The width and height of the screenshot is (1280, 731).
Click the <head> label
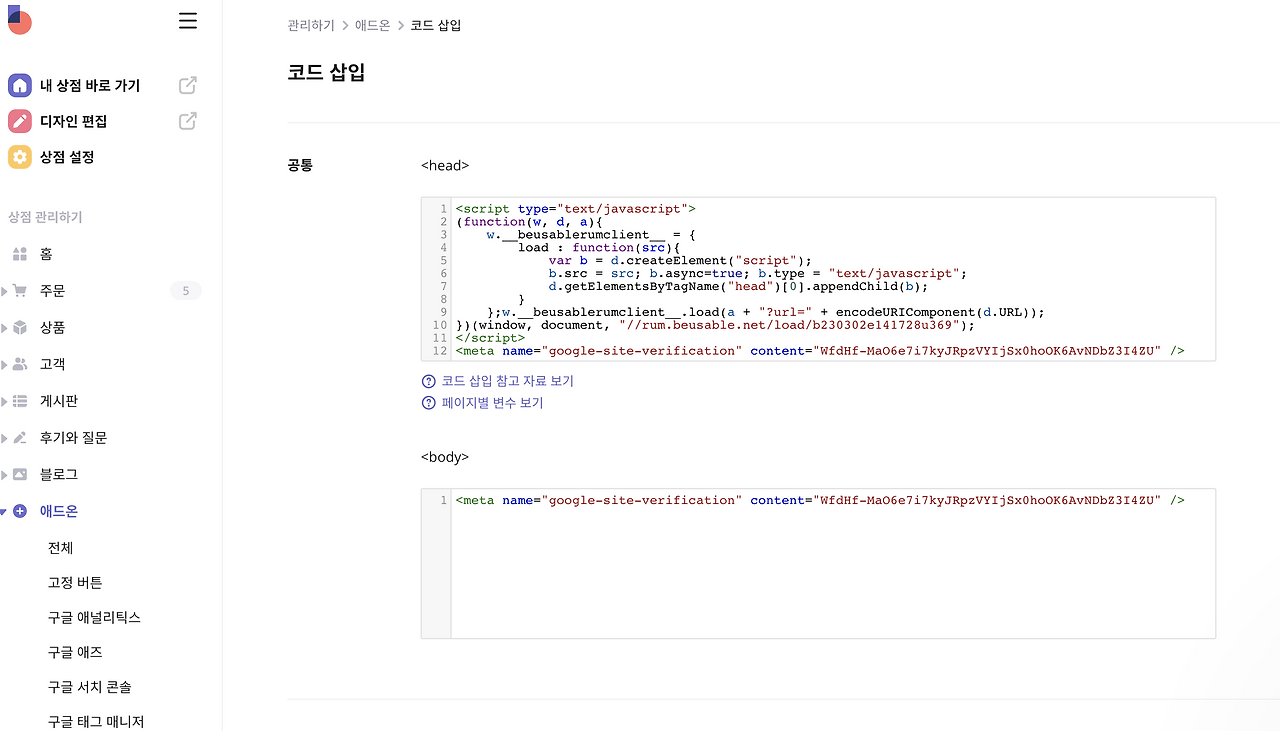[x=445, y=165]
